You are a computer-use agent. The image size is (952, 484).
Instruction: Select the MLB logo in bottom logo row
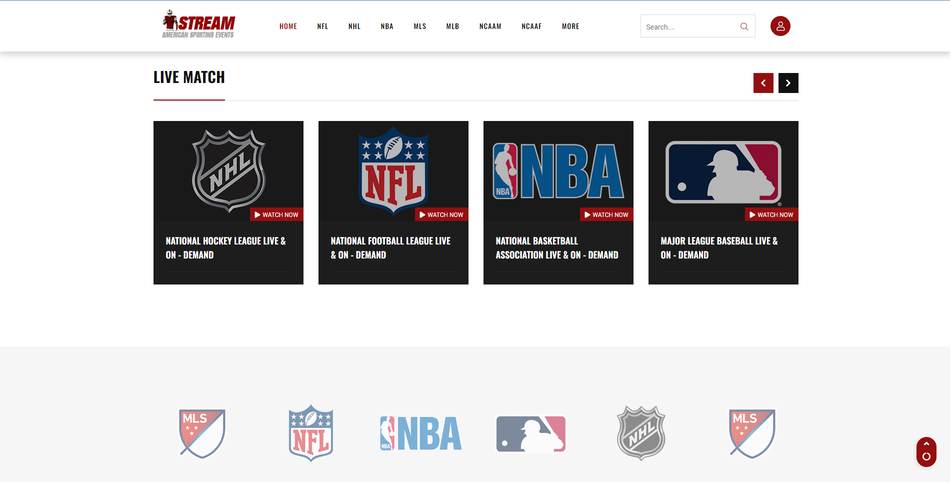pos(531,434)
